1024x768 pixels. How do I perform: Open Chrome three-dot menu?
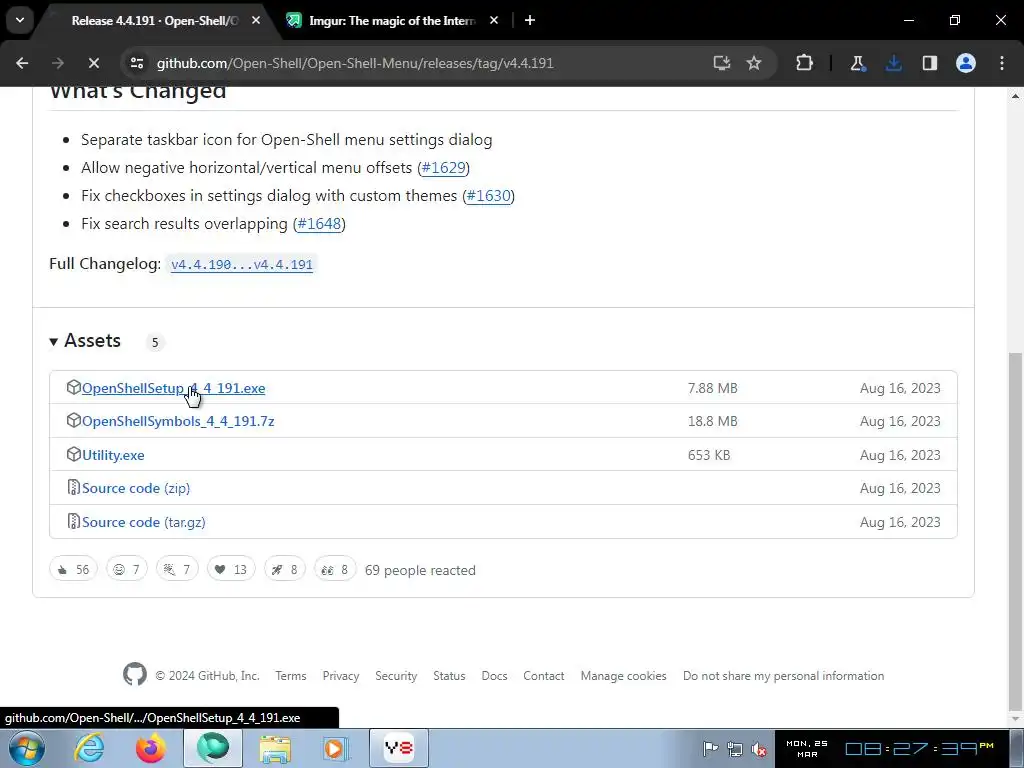(1002, 63)
